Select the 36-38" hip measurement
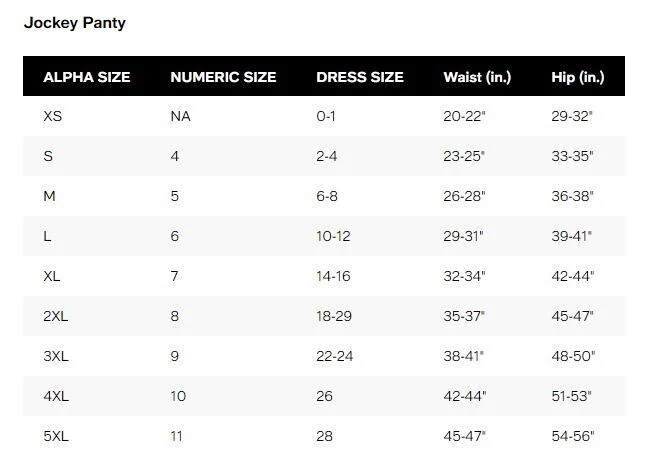 (x=572, y=196)
